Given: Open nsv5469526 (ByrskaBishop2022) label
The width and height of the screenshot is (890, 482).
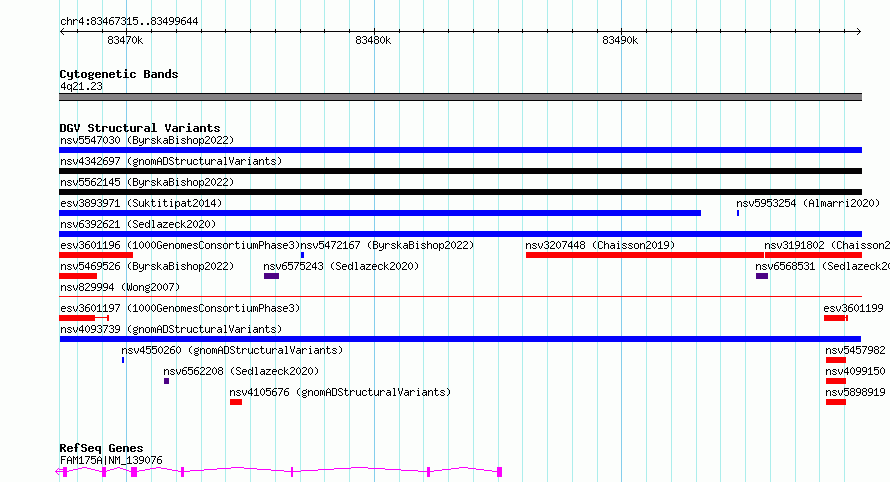Looking at the screenshot, I should point(147,266).
